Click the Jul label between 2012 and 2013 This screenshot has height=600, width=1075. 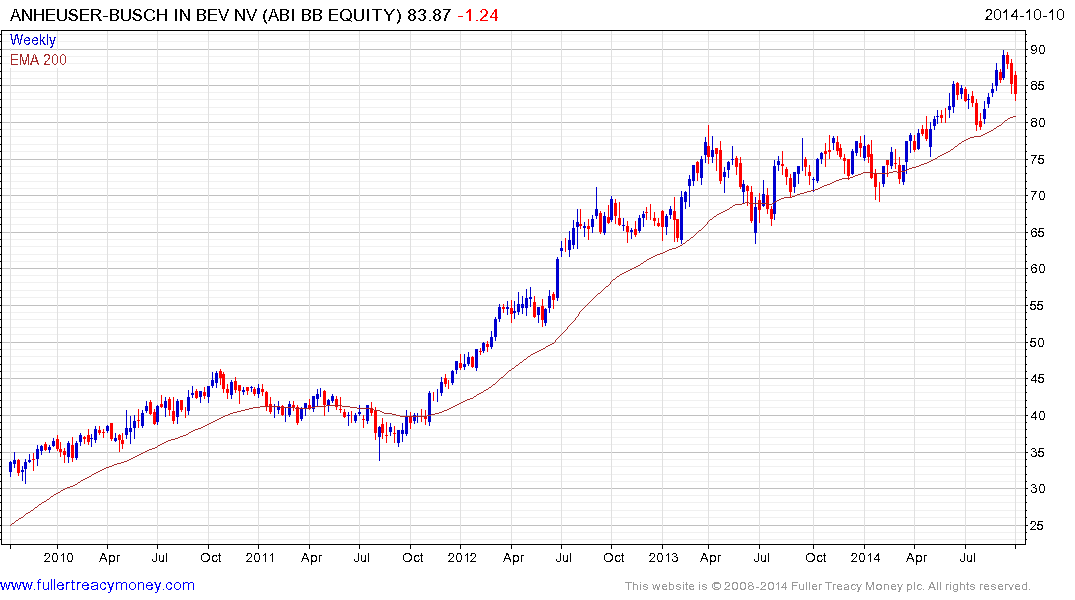[x=564, y=557]
